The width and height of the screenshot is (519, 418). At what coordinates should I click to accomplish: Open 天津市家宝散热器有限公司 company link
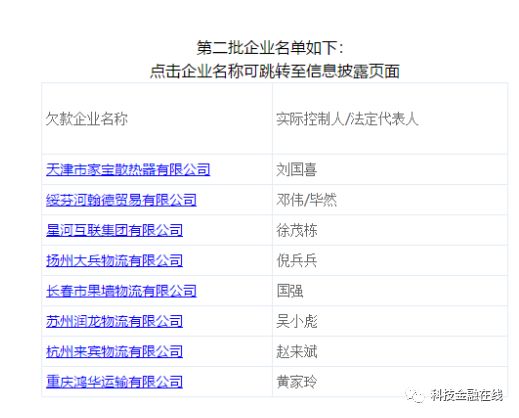(x=128, y=169)
